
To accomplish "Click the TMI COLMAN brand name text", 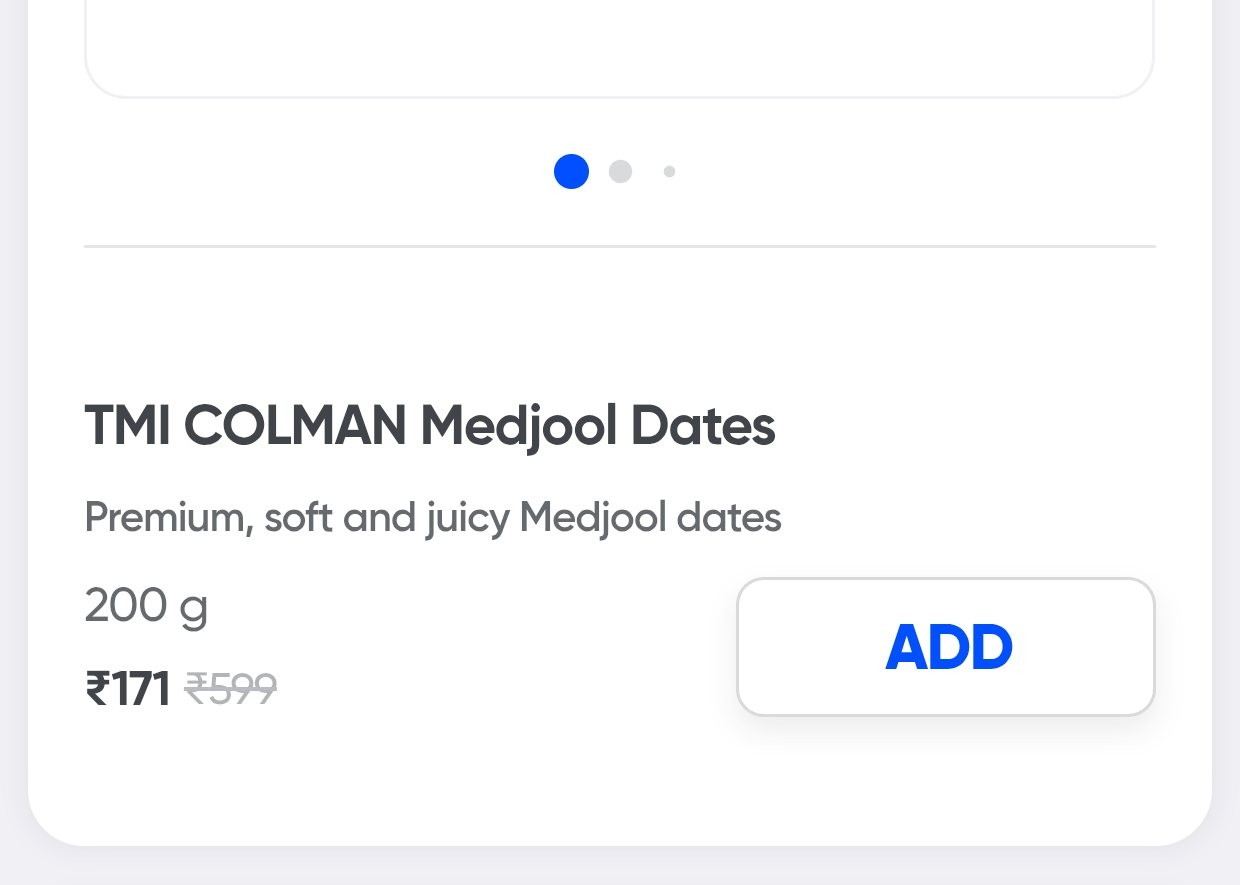I will click(x=245, y=426).
